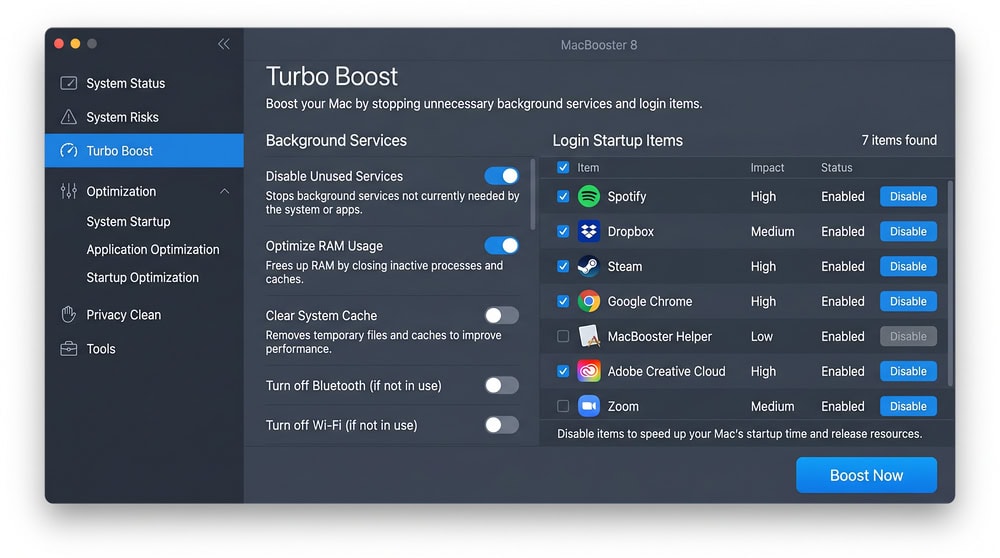
Task: Toggle Optimize RAM Usage switch
Action: point(501,246)
